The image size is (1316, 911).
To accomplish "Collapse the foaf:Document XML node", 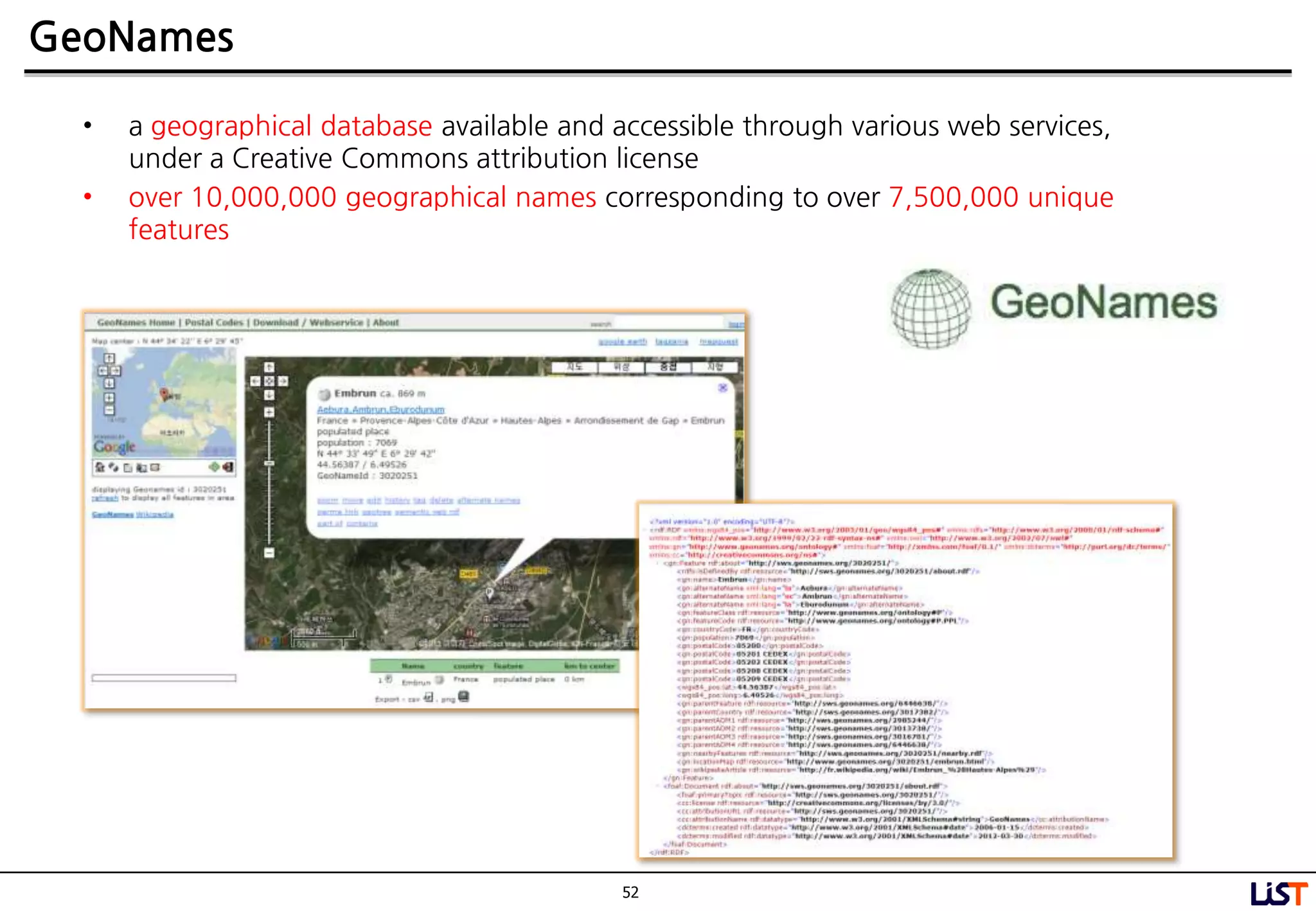I will 658,786.
